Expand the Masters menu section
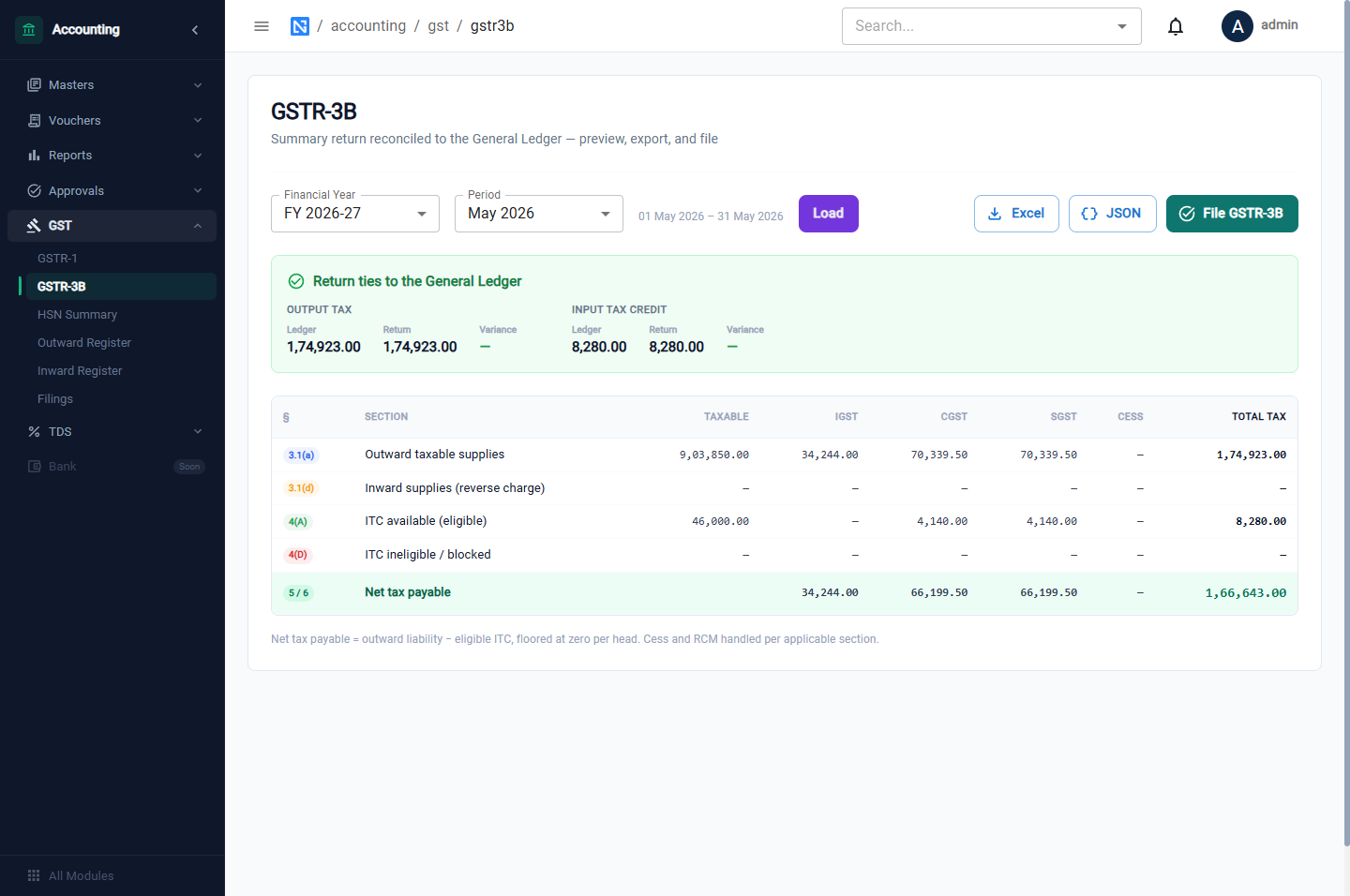Screen dimensions: 1350x896 click(112, 85)
